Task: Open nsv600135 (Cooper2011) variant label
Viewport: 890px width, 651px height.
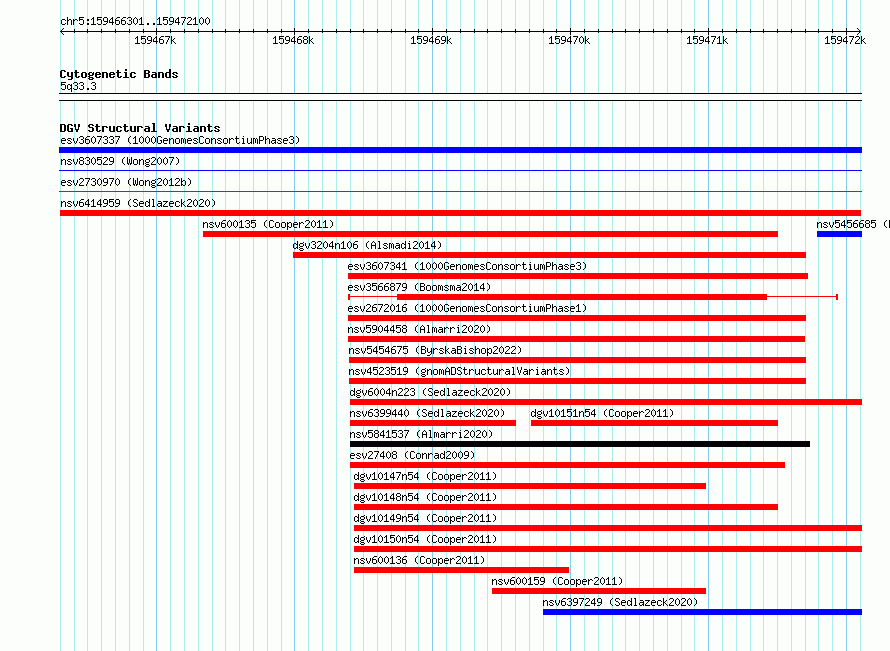Action: point(268,224)
